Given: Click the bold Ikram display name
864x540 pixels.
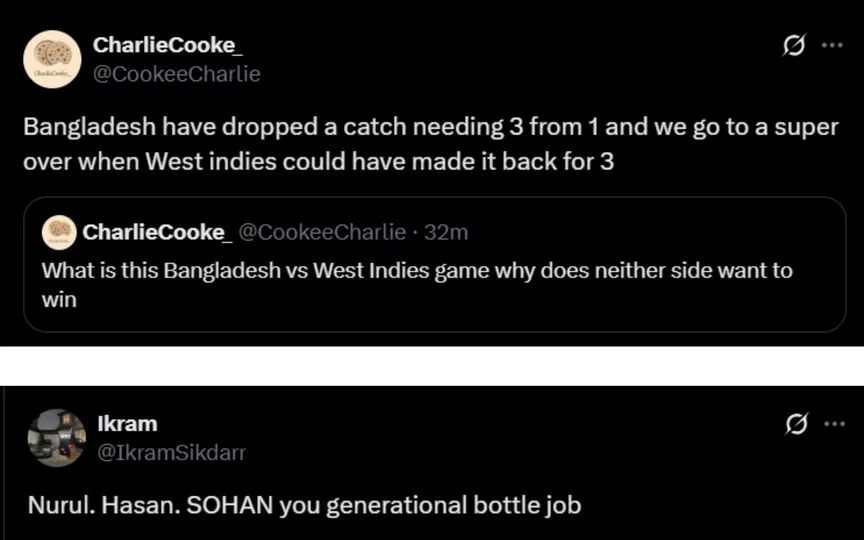Looking at the screenshot, I should 126,423.
